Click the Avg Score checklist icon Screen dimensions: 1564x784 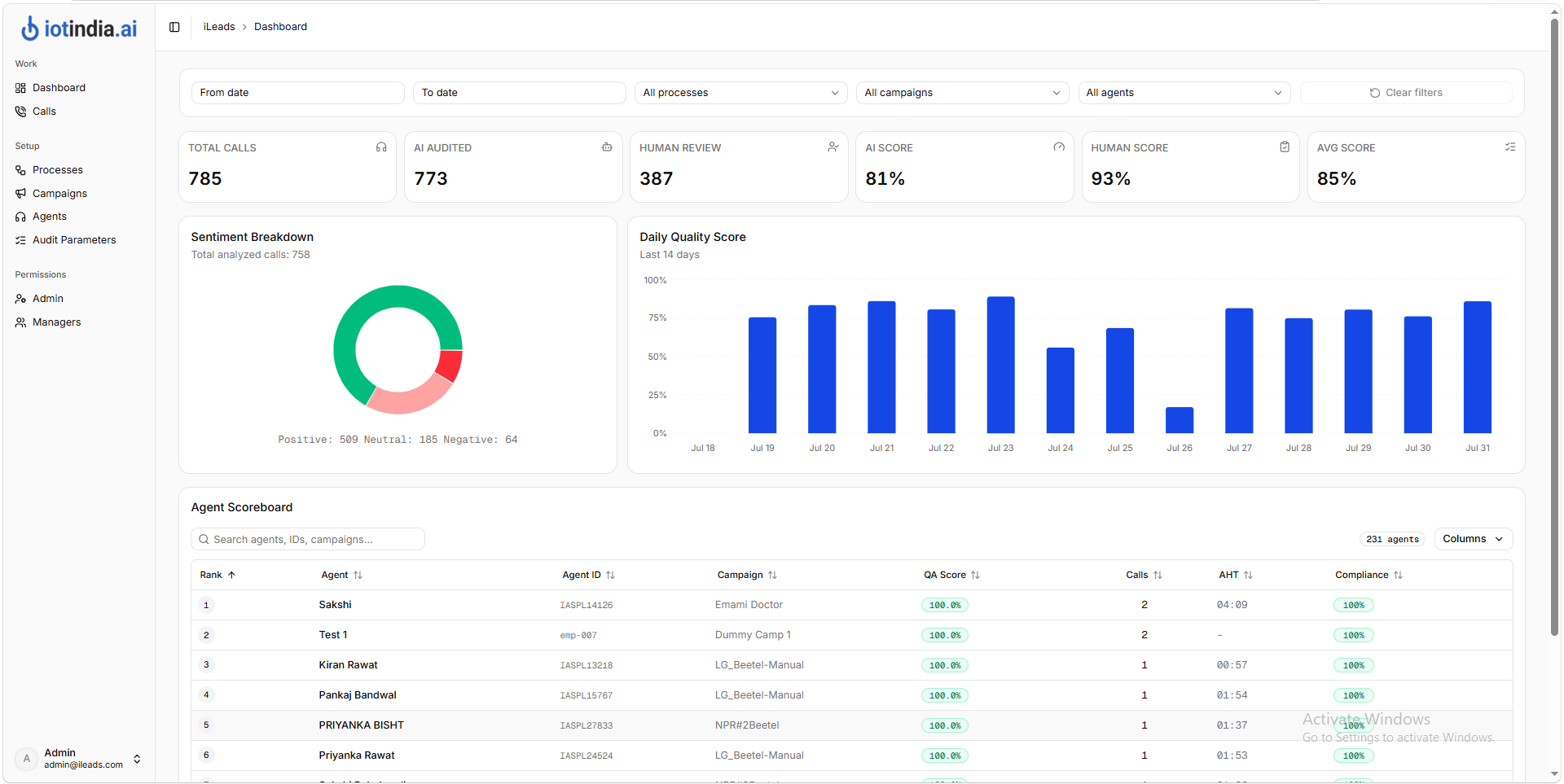[1510, 147]
